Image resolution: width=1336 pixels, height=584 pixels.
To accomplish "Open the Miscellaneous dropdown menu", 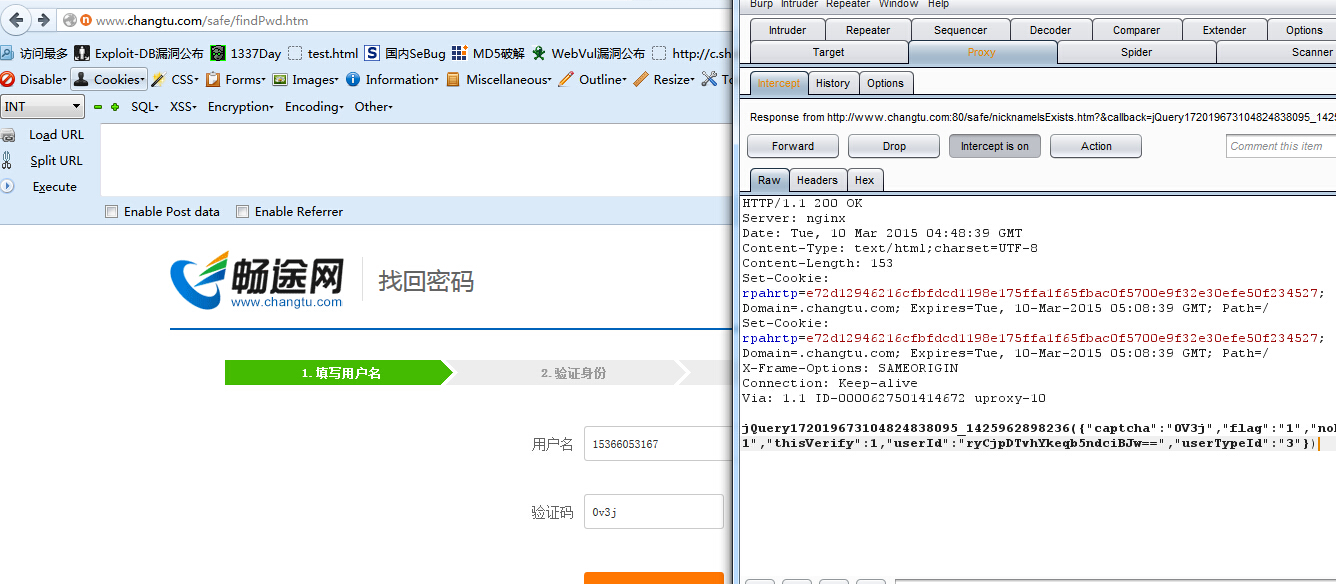I will [499, 79].
